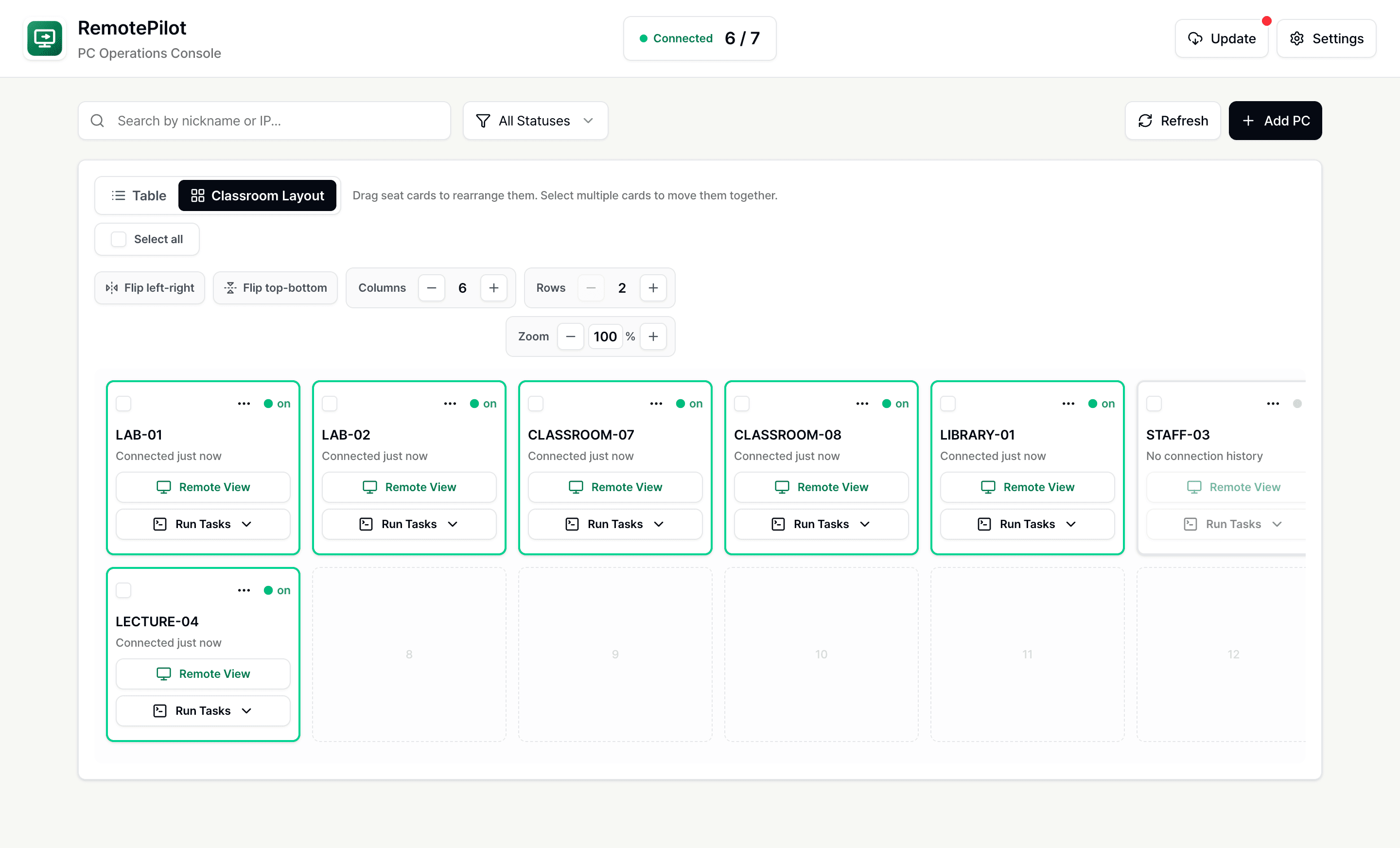Image resolution: width=1400 pixels, height=848 pixels.
Task: Click empty seat slot 8
Action: pyautogui.click(x=409, y=654)
